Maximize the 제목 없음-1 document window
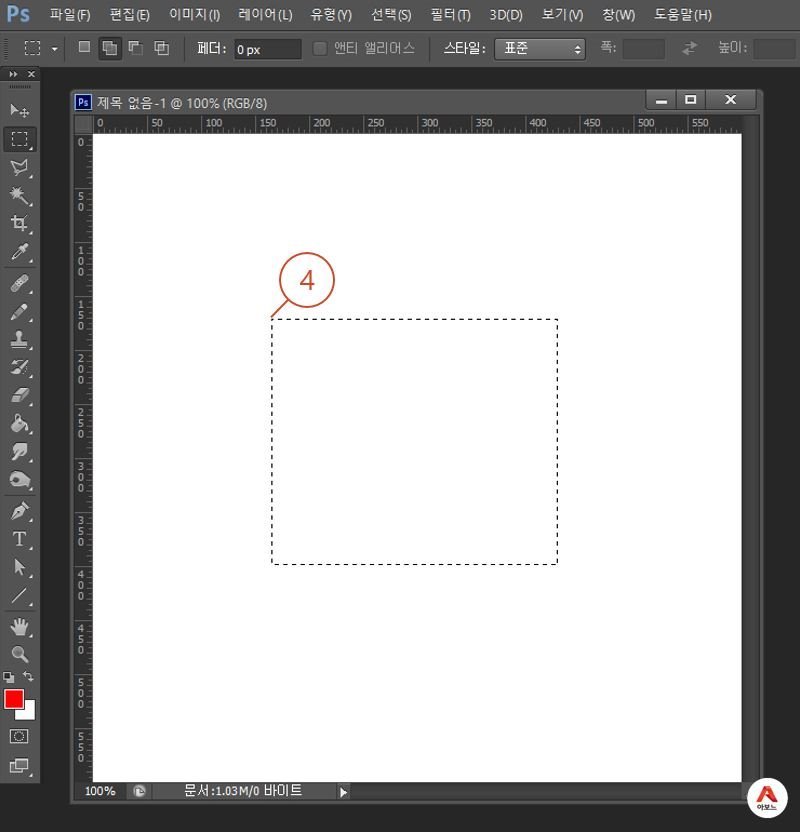This screenshot has width=800, height=832. pyautogui.click(x=690, y=100)
